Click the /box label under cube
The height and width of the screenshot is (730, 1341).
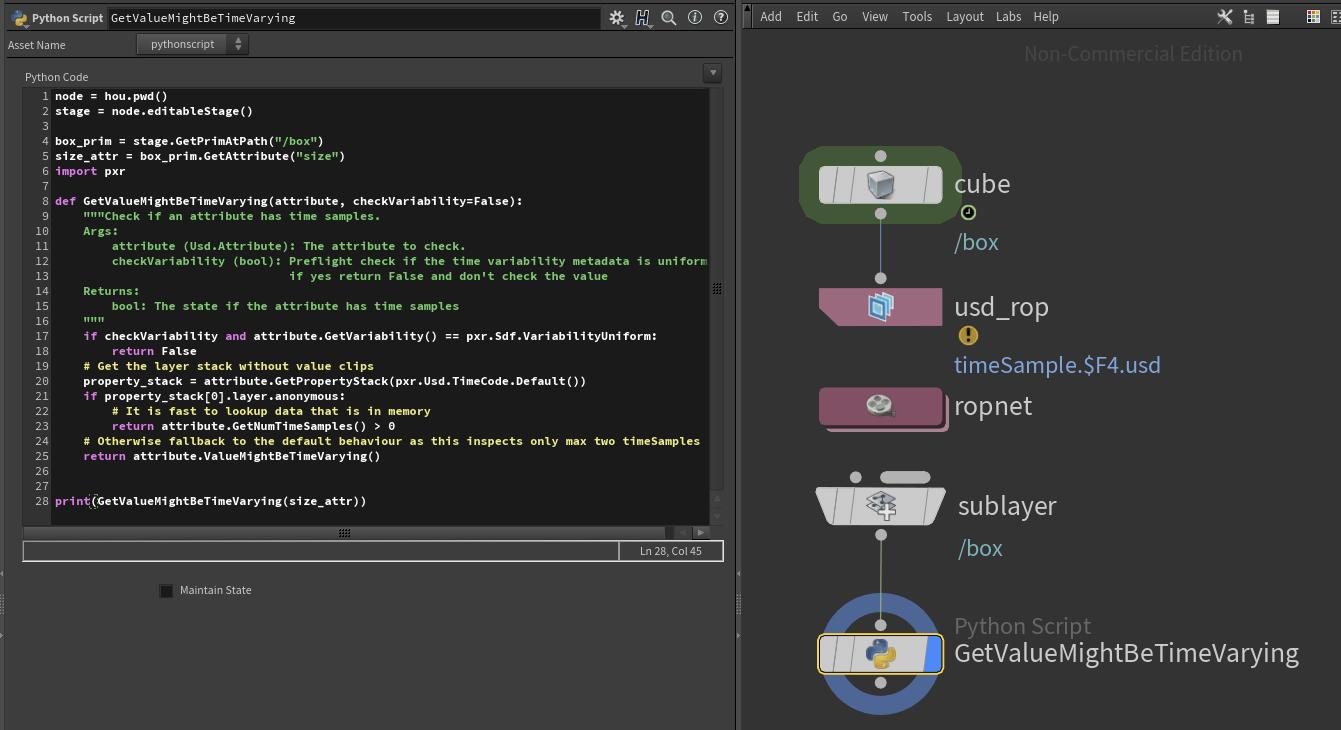(976, 243)
